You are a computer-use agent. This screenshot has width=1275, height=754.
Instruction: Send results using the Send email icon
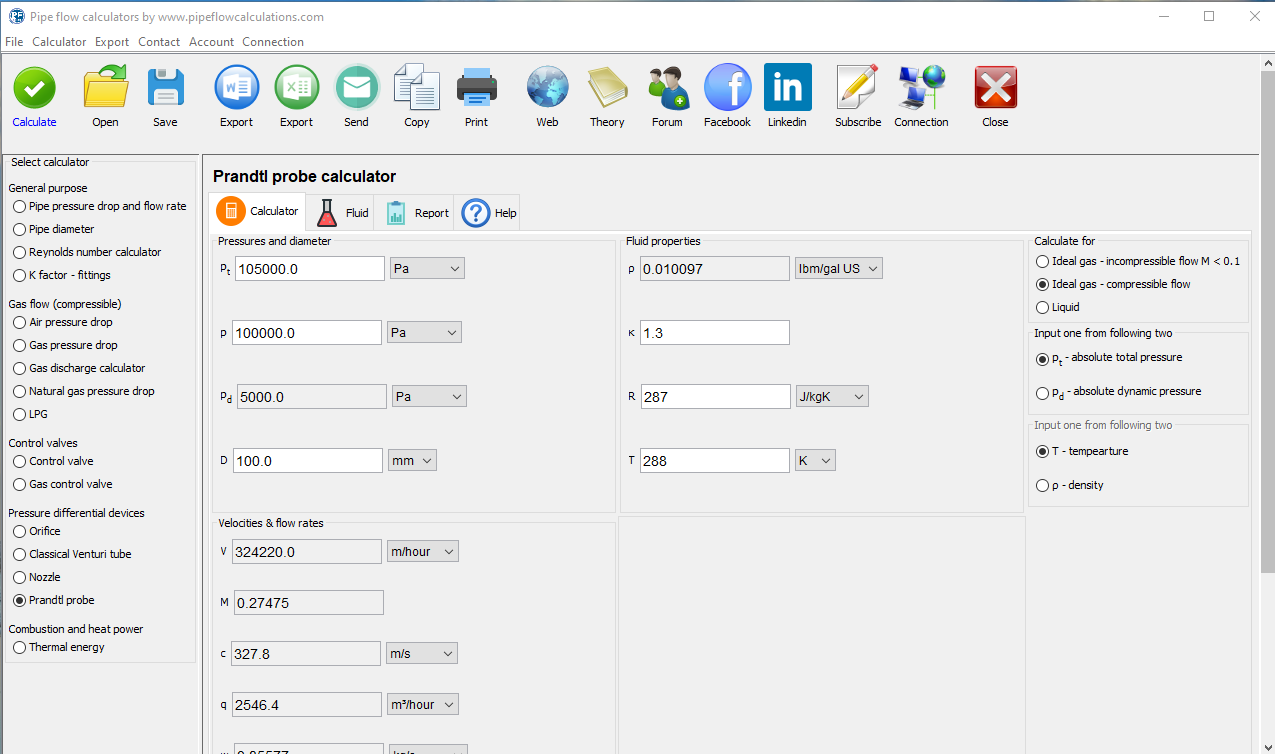pyautogui.click(x=357, y=87)
